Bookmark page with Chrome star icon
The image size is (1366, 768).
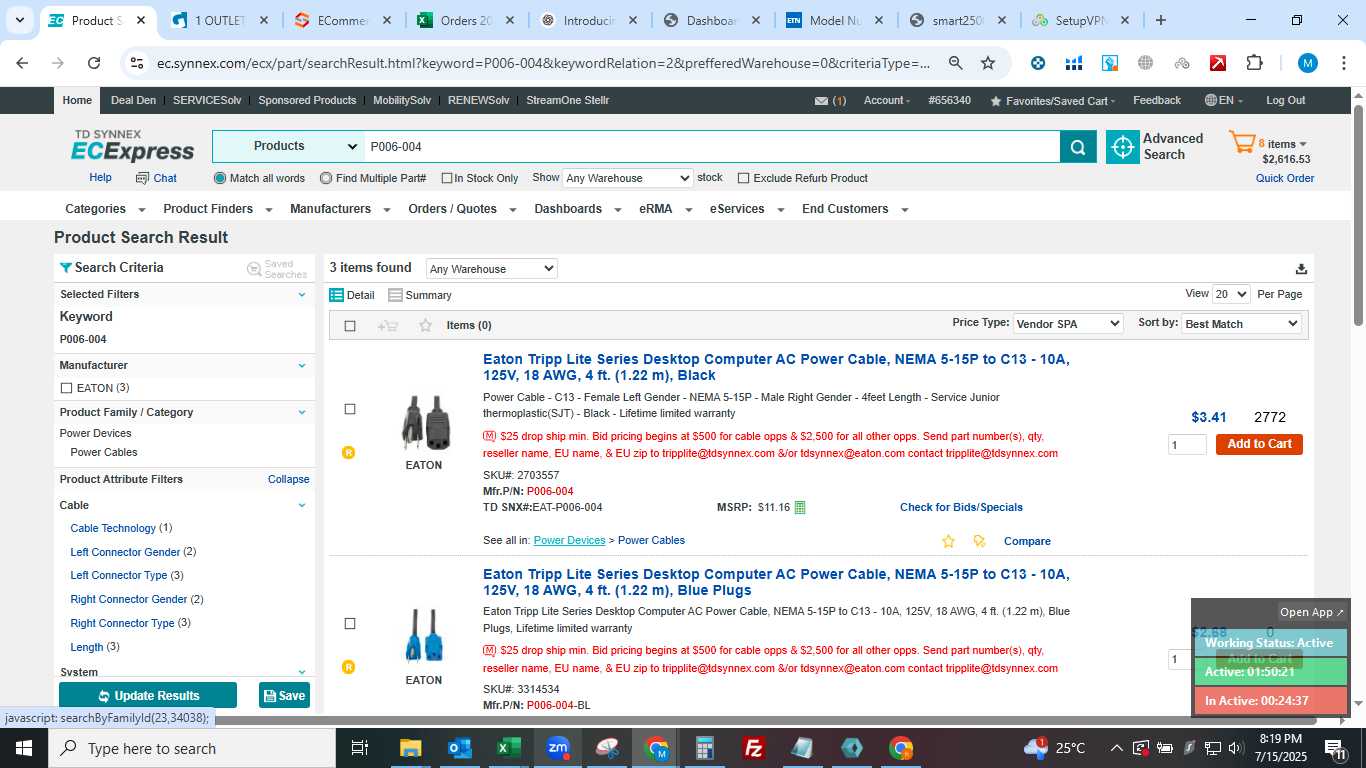[x=988, y=63]
